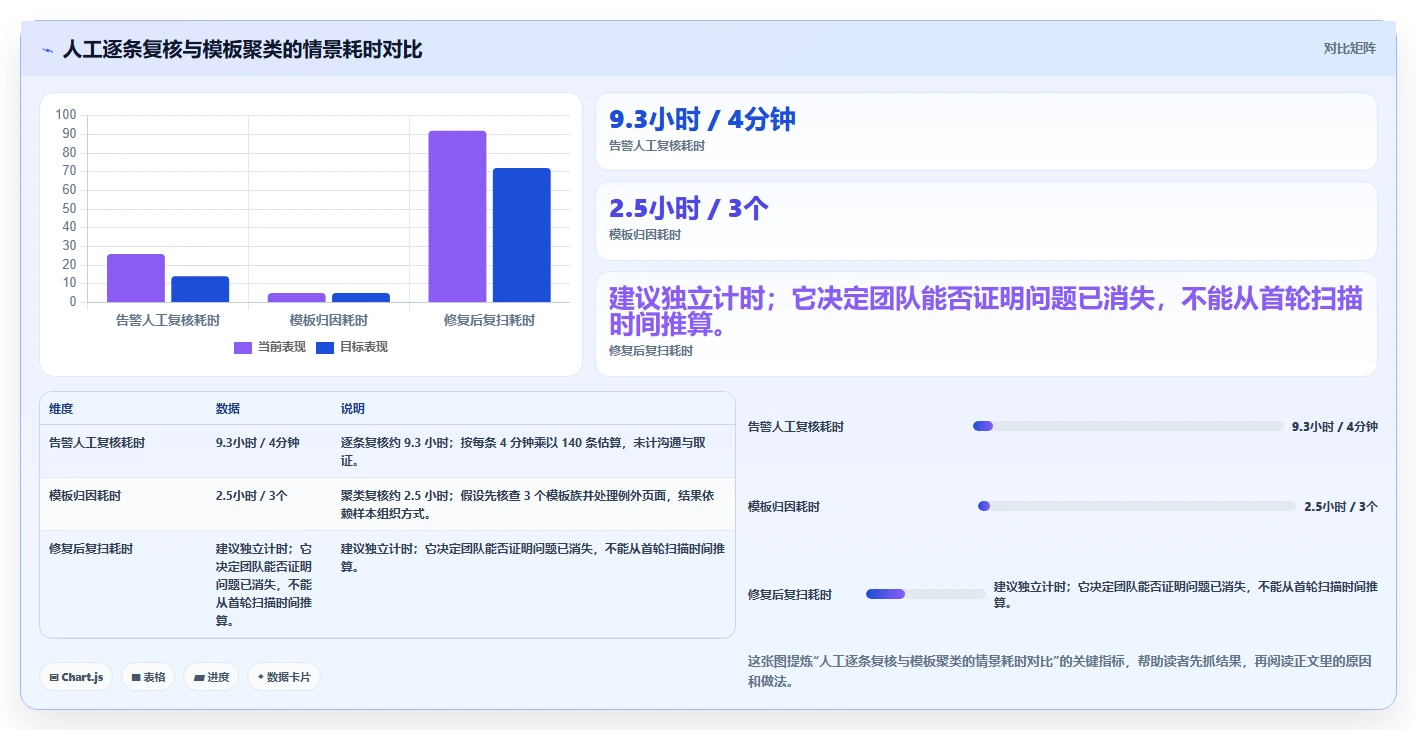Click the 告警人工复核耗时 caption in its data card
The image size is (1417, 730).
[x=657, y=146]
